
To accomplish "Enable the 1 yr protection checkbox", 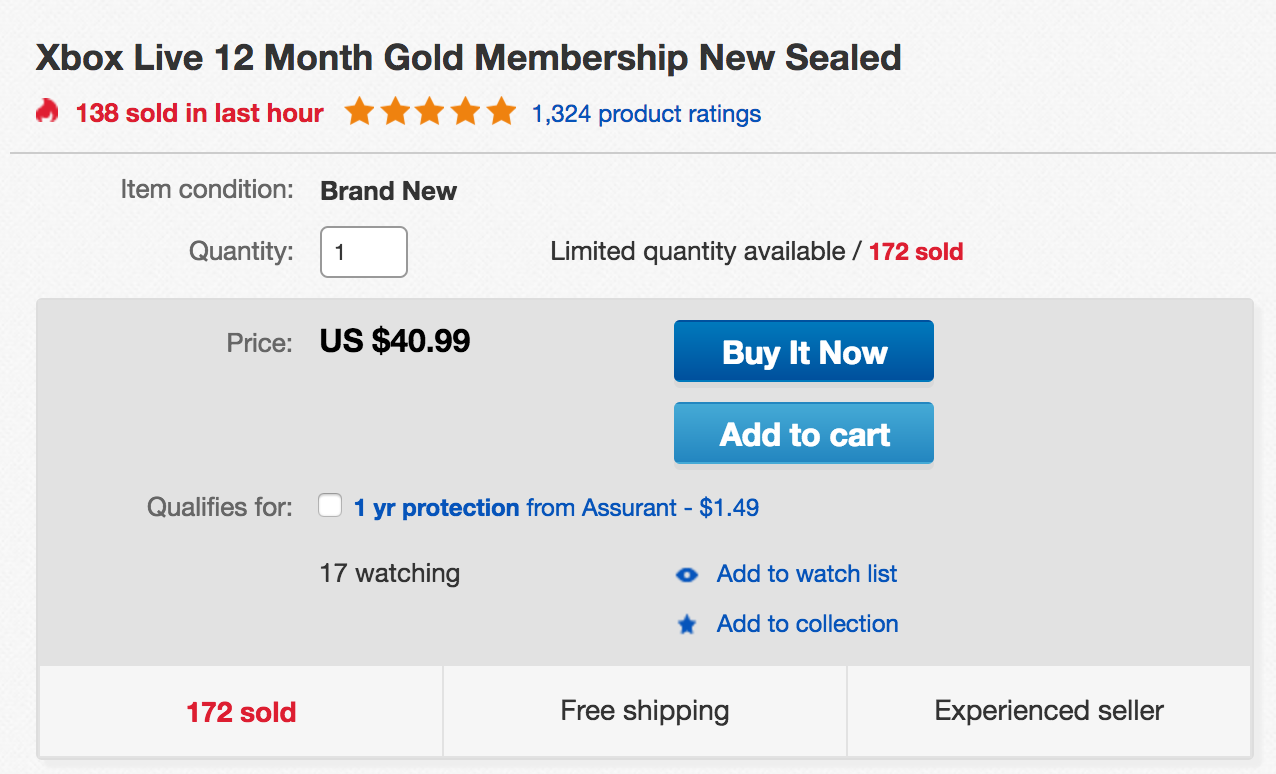I will 330,506.
